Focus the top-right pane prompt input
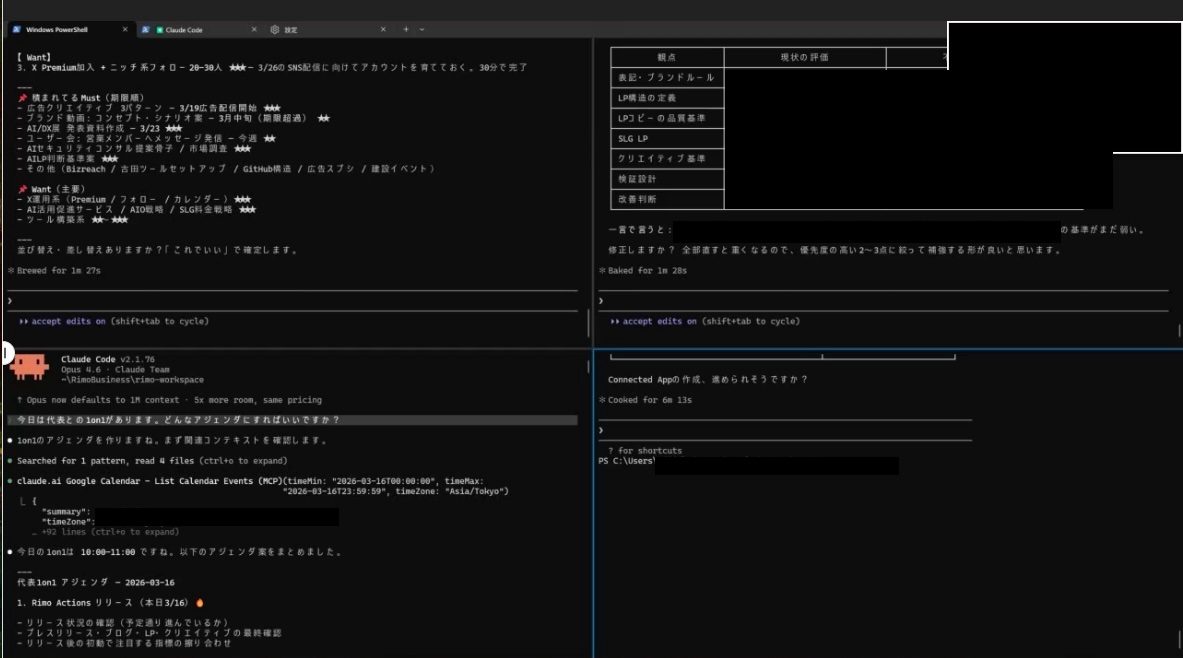The height and width of the screenshot is (658, 1183). point(880,300)
